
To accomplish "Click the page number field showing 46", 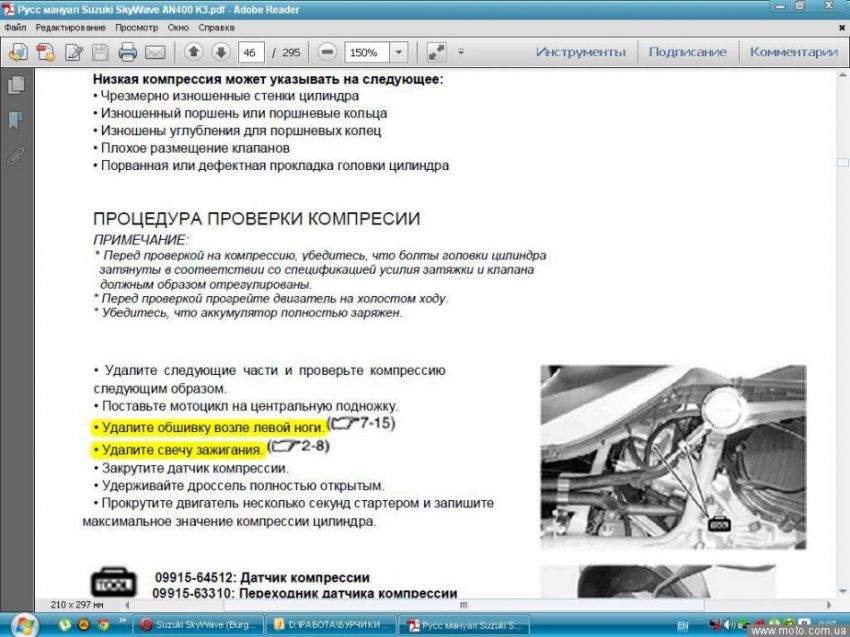I will pyautogui.click(x=250, y=53).
